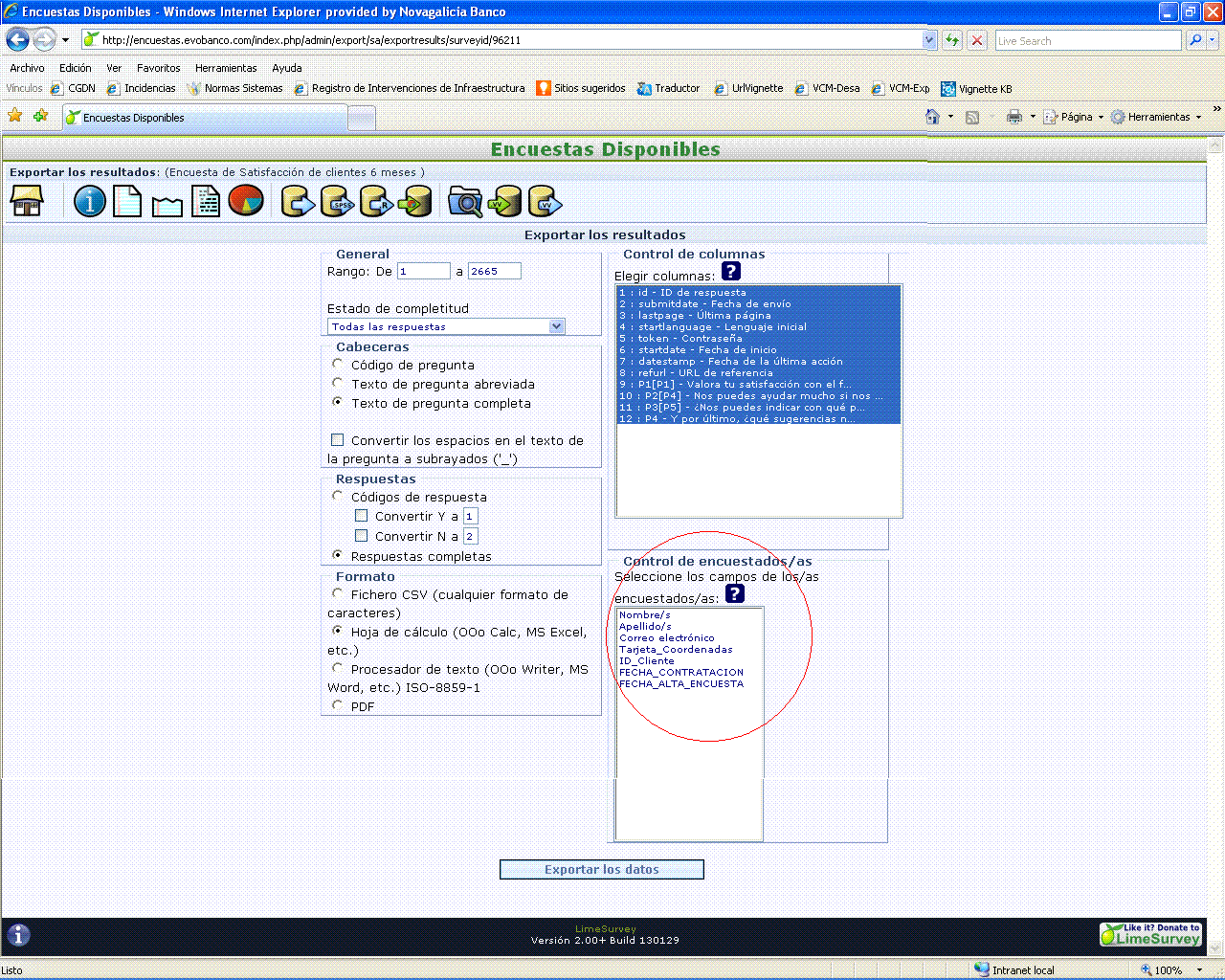Screen dimensions: 1225x980
Task: Expand the Estado de completitud dropdown
Action: (x=557, y=326)
